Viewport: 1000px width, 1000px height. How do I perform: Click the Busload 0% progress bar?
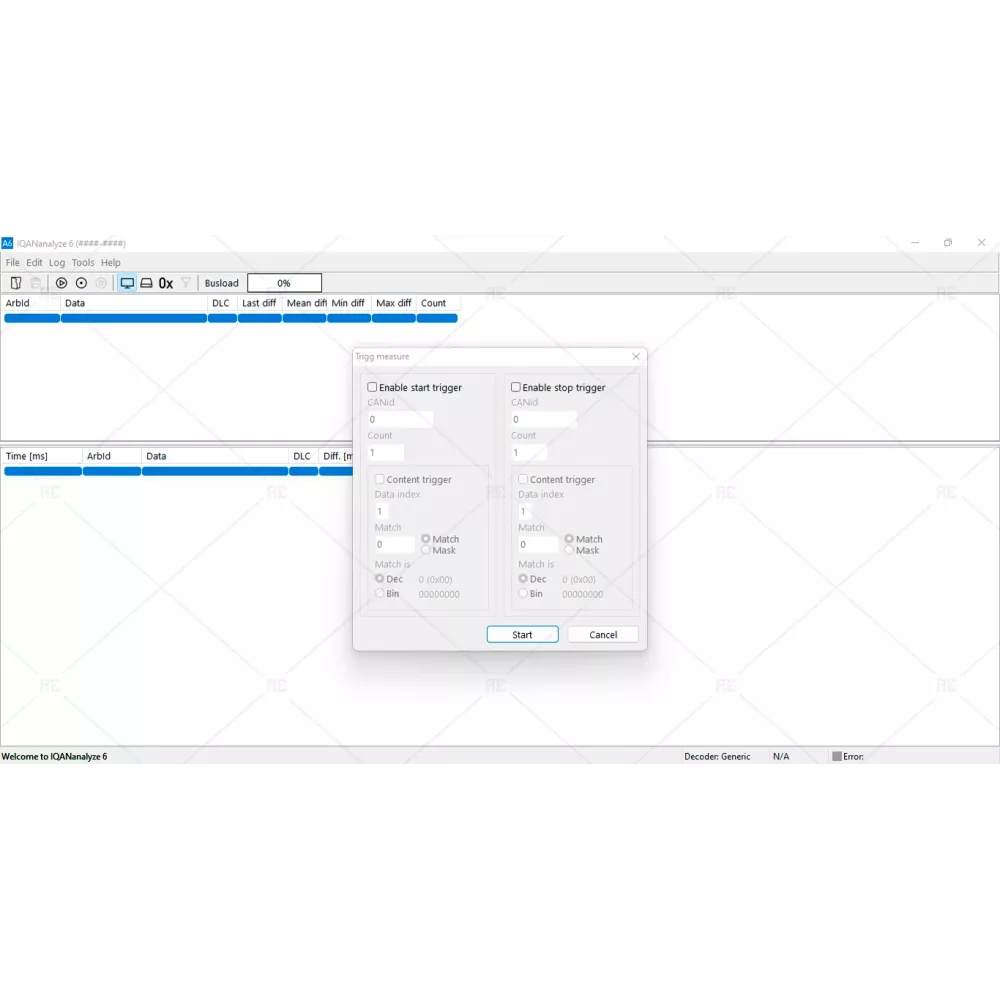pyautogui.click(x=284, y=283)
